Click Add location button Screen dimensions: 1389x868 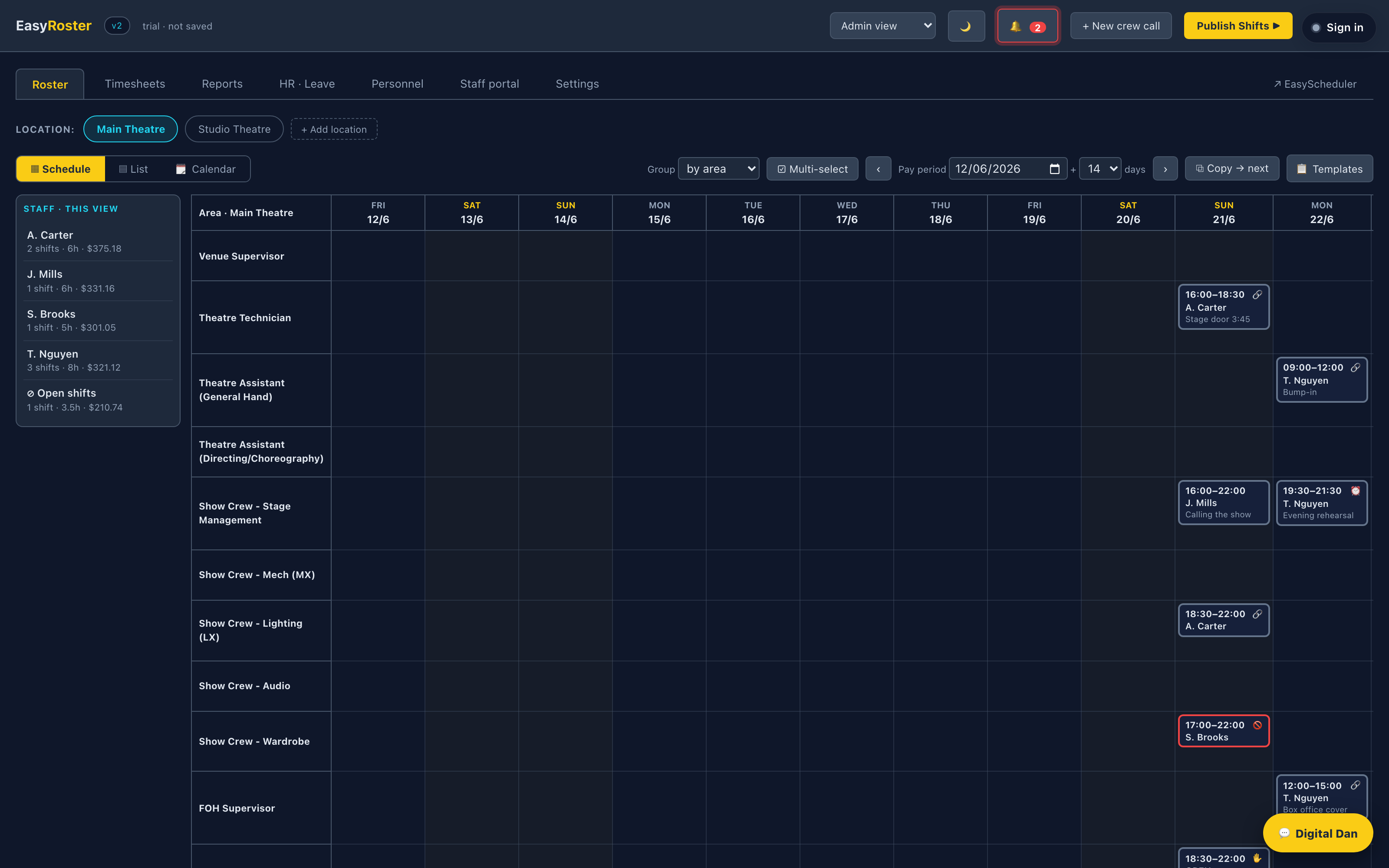pyautogui.click(x=334, y=129)
